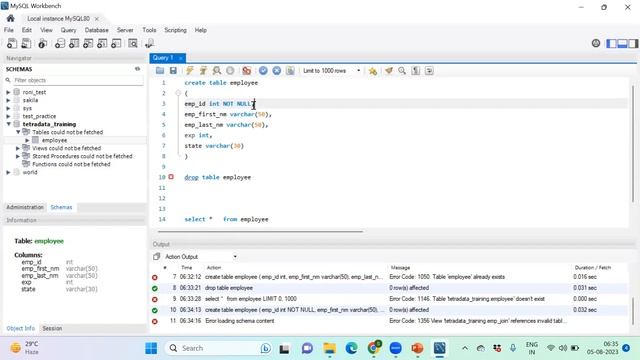Switch to the Schemas tab
The width and height of the screenshot is (640, 360).
pyautogui.click(x=61, y=207)
